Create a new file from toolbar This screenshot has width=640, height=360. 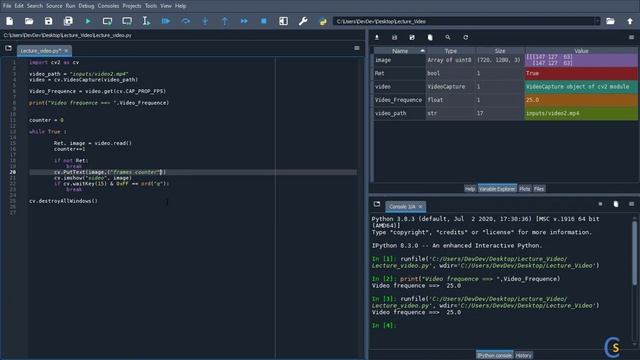[x=9, y=21]
